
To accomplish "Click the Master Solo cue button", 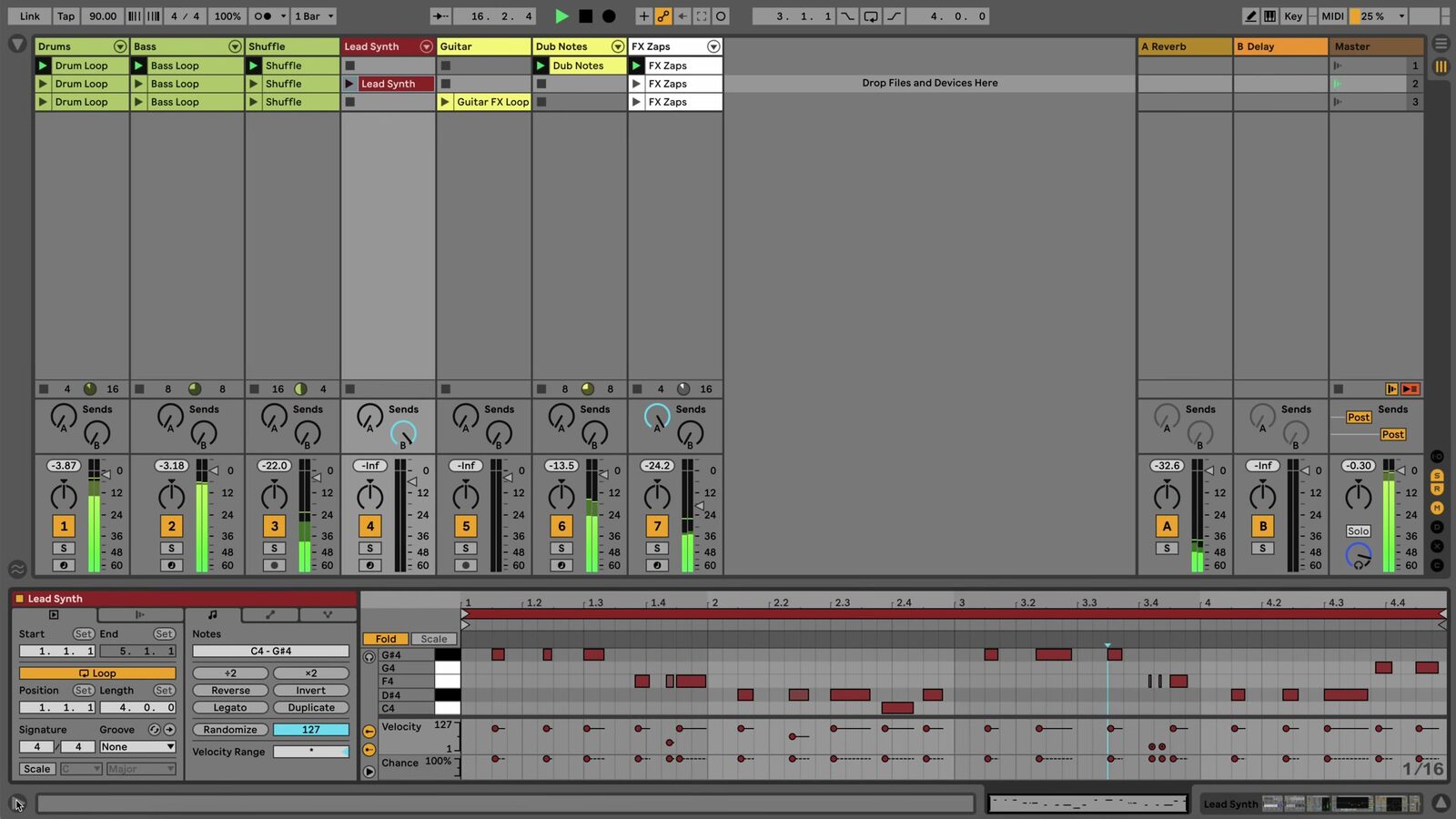I will pos(1358,531).
